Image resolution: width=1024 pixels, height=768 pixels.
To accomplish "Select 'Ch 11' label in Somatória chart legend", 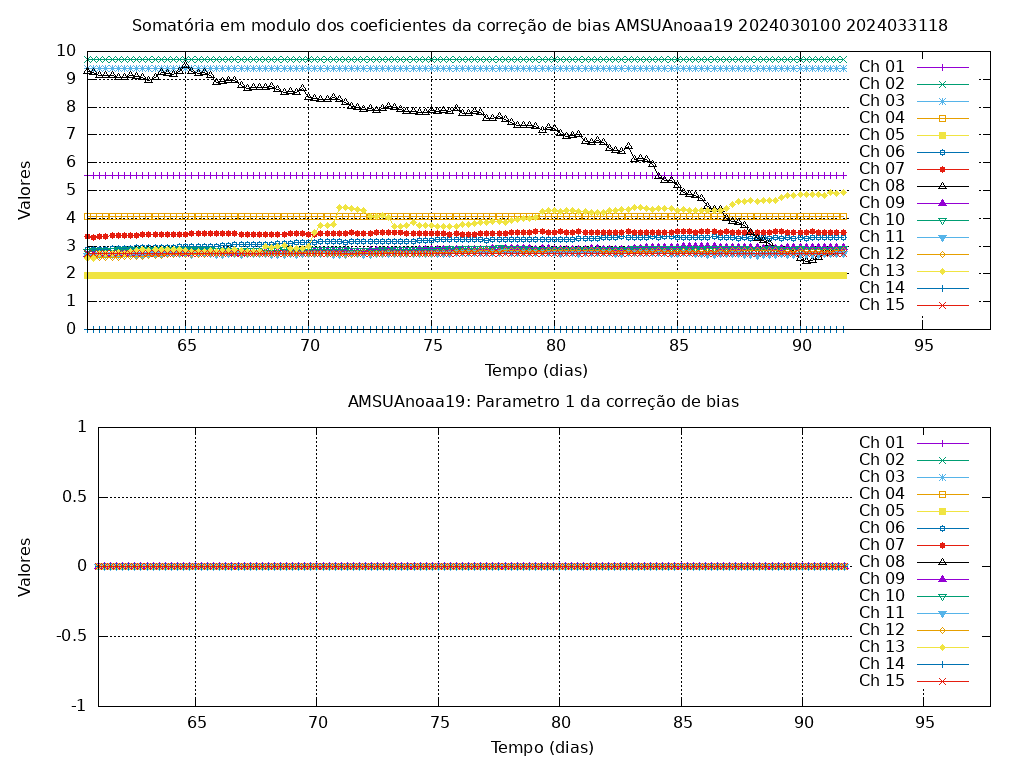I will coord(882,236).
